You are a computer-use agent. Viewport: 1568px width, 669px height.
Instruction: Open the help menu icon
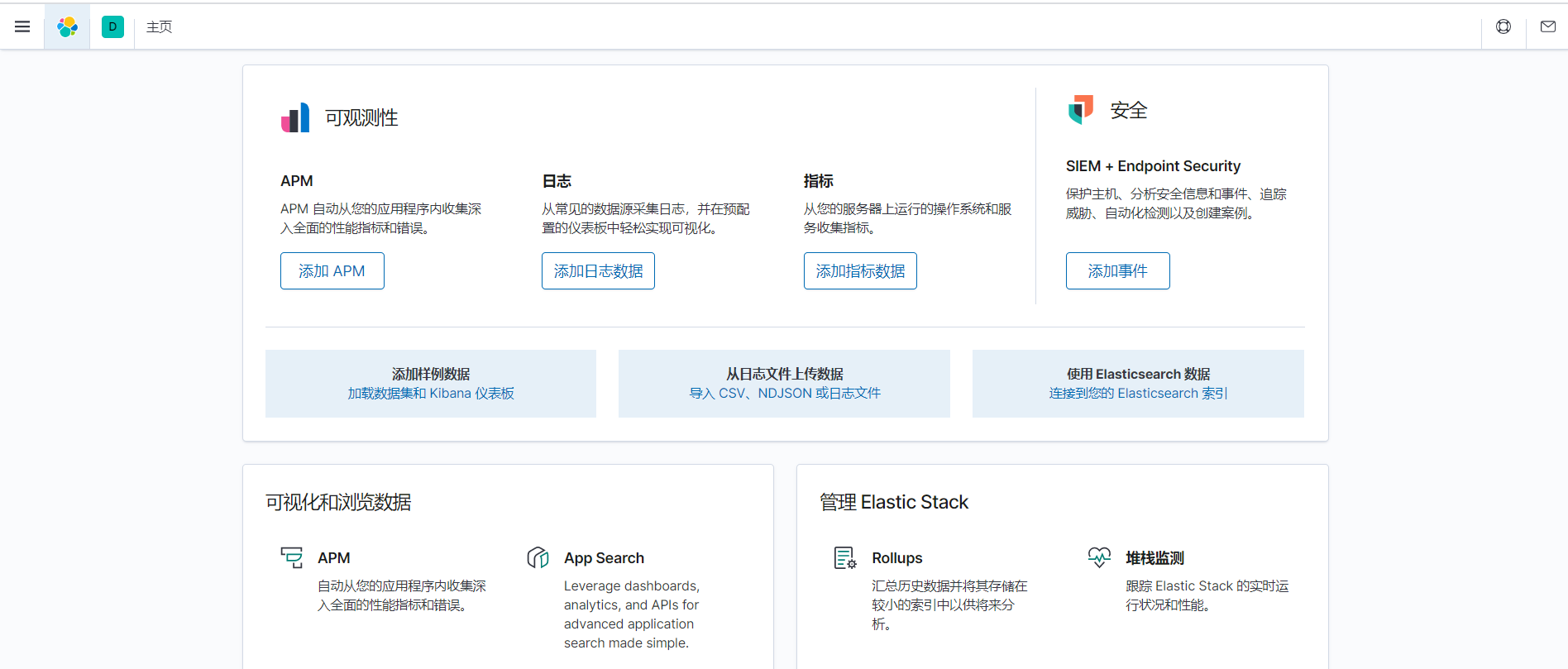[x=1503, y=27]
